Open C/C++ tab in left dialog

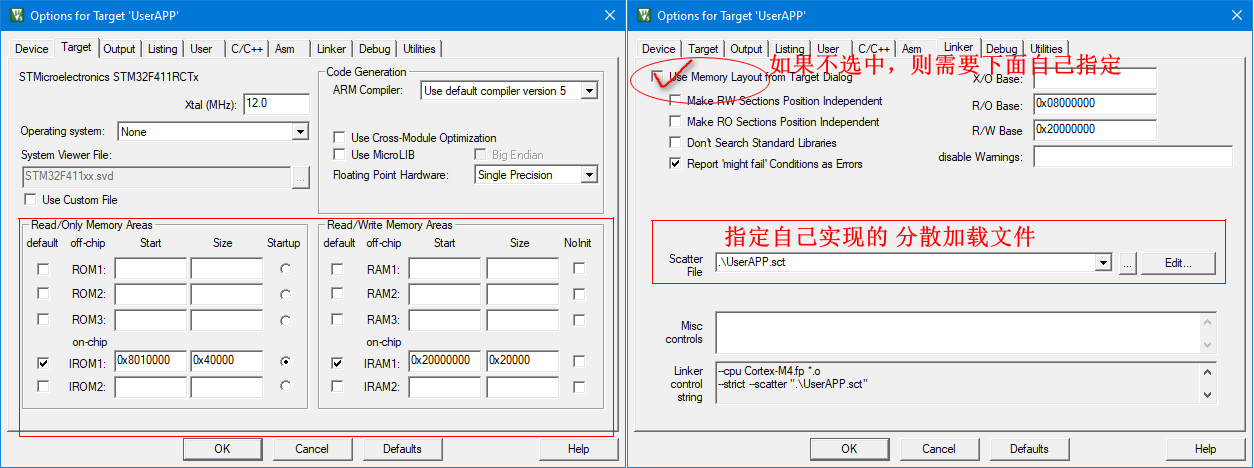click(246, 49)
